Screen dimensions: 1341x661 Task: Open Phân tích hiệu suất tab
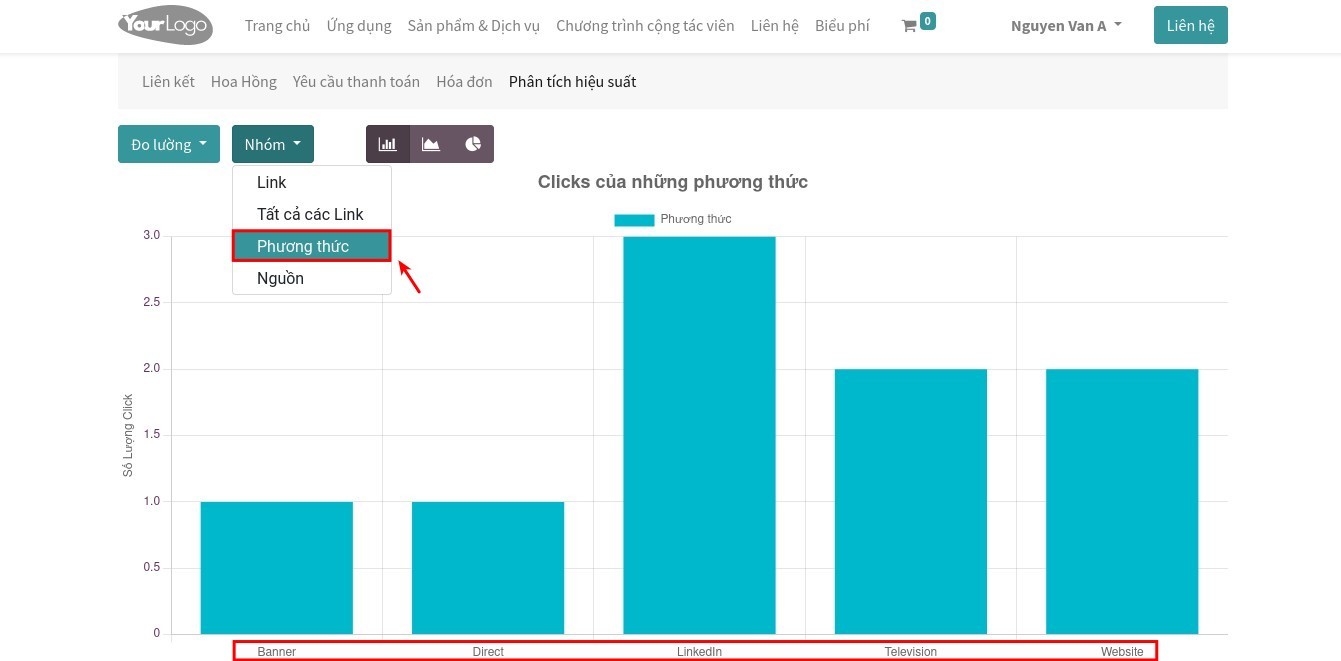point(572,82)
